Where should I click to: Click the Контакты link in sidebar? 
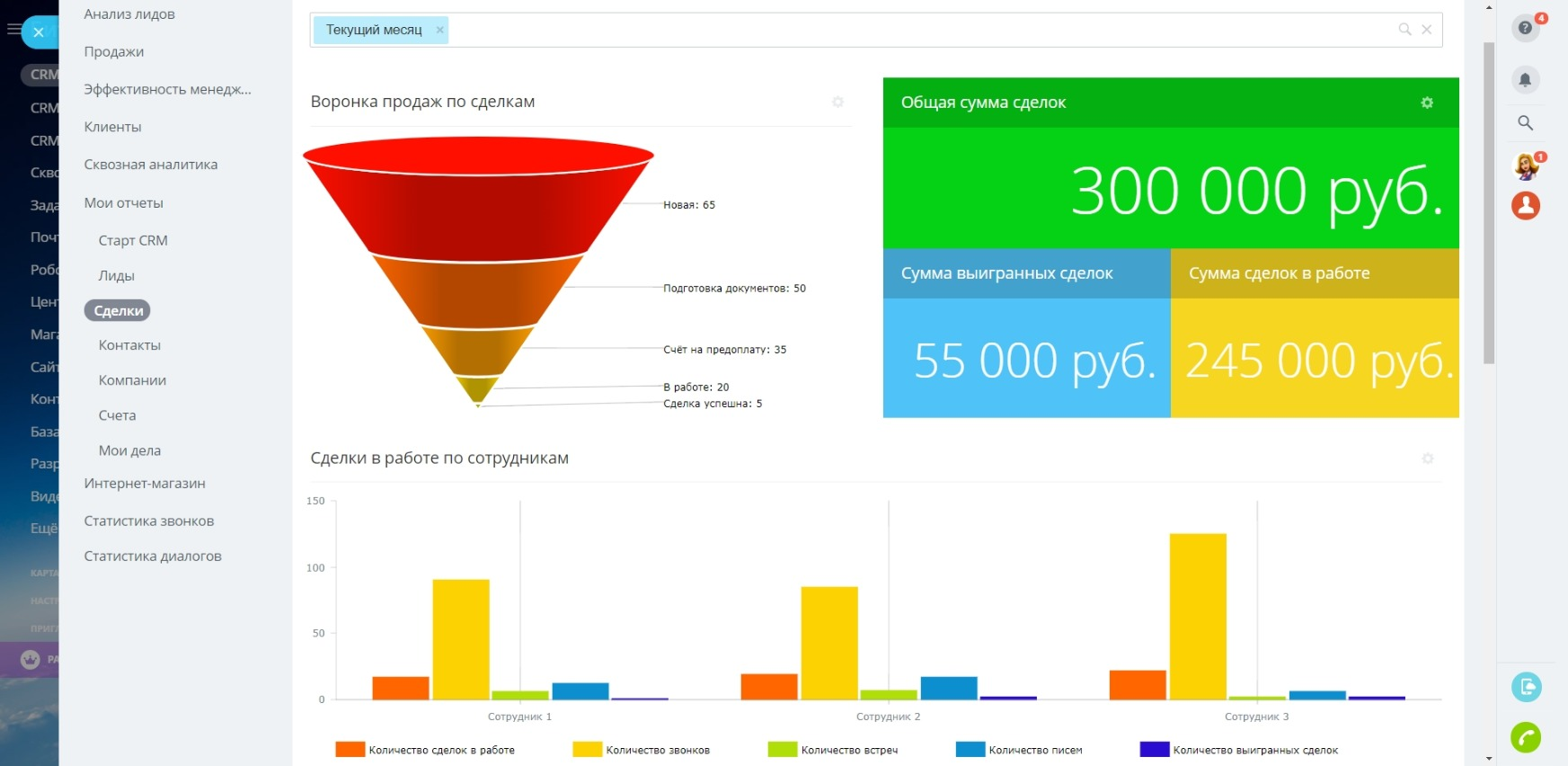(129, 345)
